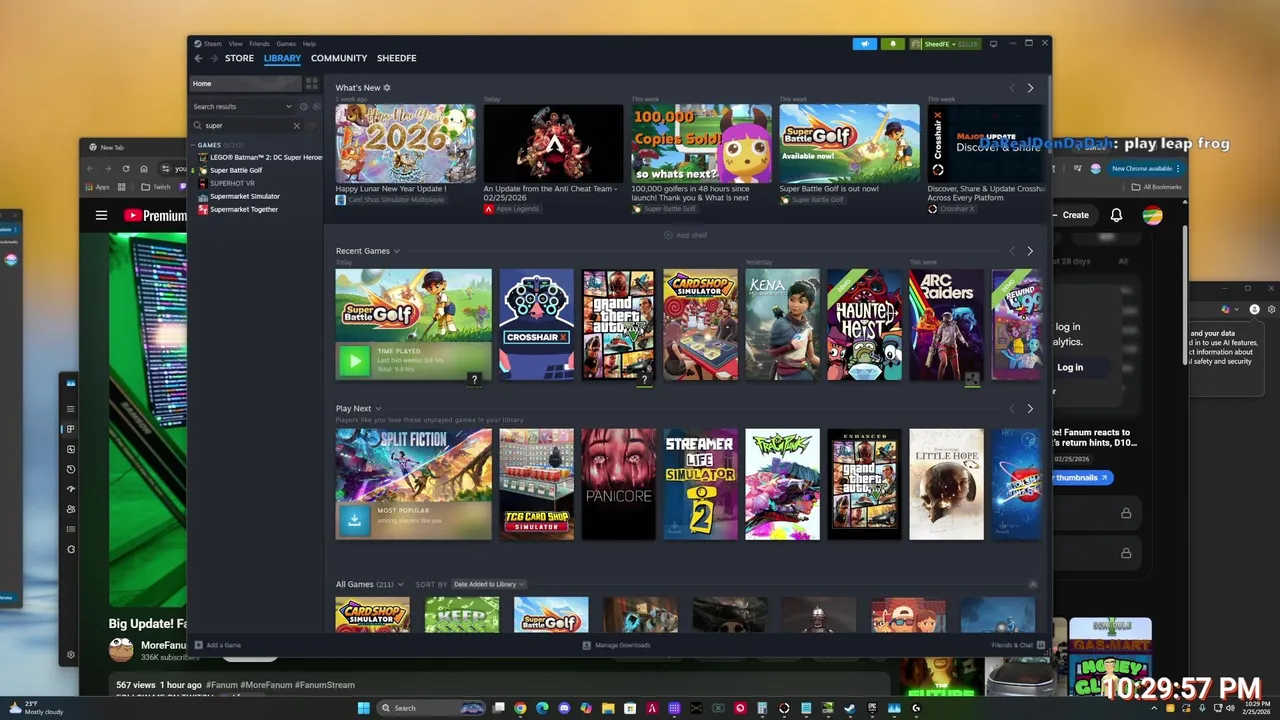Viewport: 1280px width, 720px height.
Task: Open the Steam notifications bell
Action: pos(893,44)
